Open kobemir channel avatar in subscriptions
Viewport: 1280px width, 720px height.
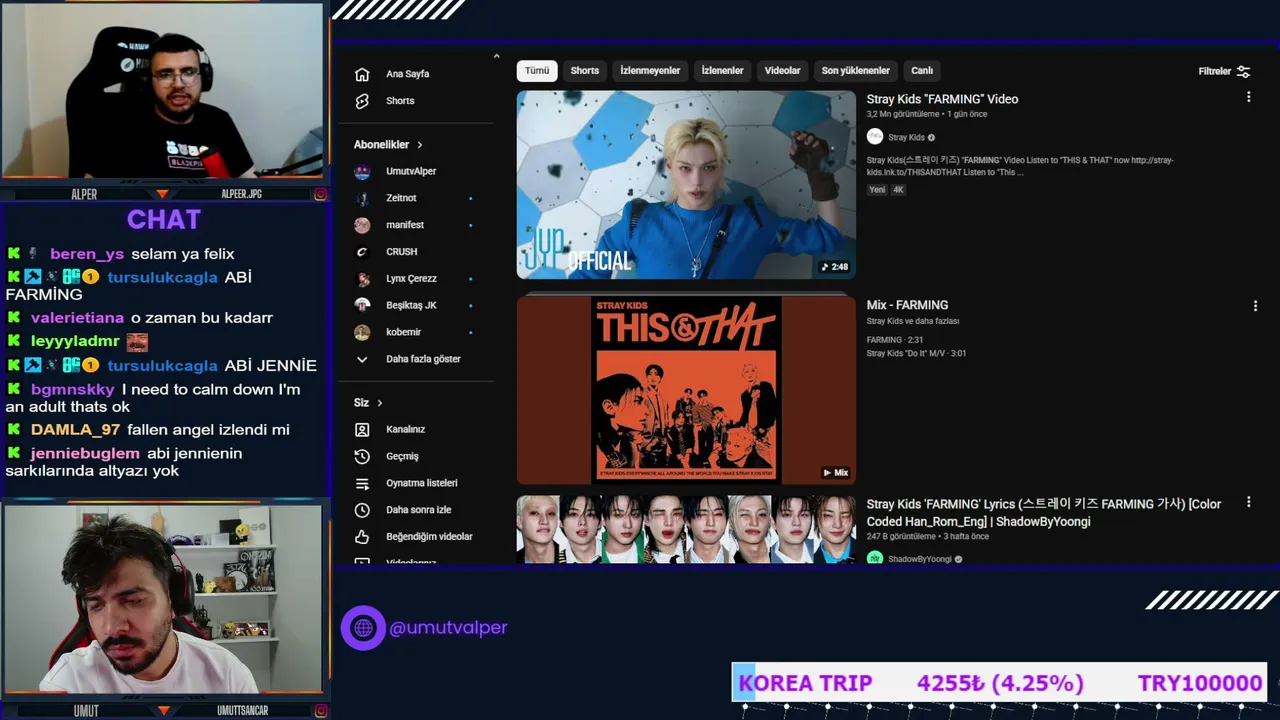(x=362, y=332)
